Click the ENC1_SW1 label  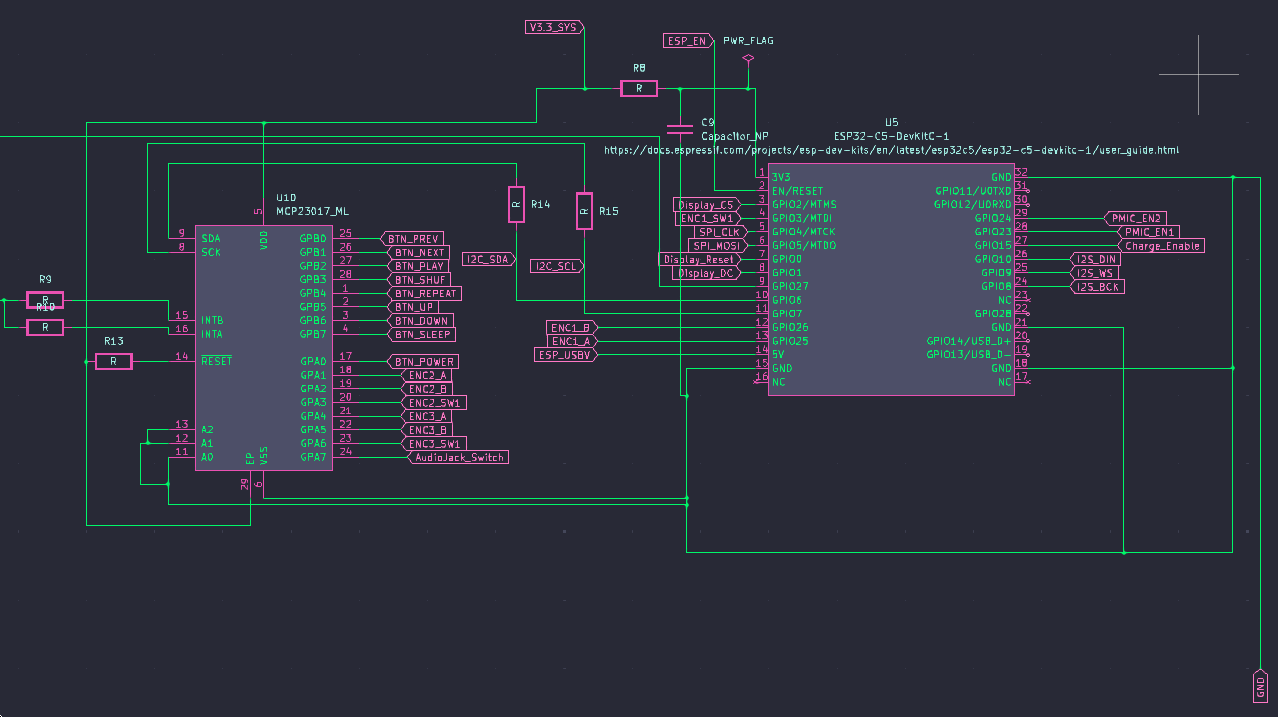click(x=709, y=218)
